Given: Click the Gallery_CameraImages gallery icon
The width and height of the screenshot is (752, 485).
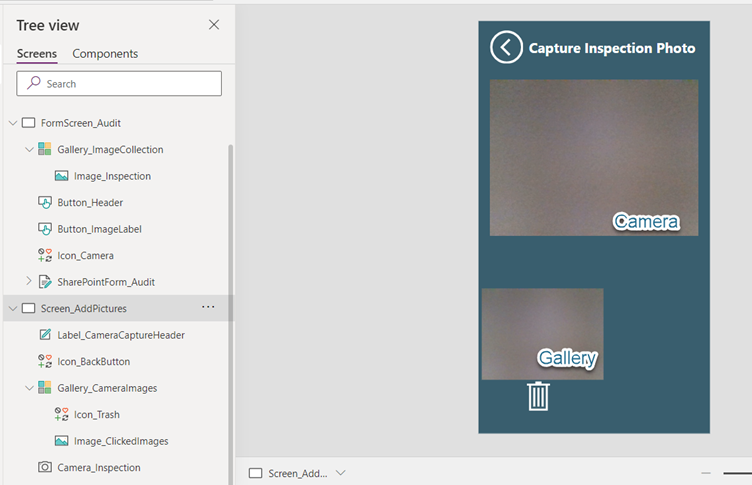Looking at the screenshot, I should 45,388.
